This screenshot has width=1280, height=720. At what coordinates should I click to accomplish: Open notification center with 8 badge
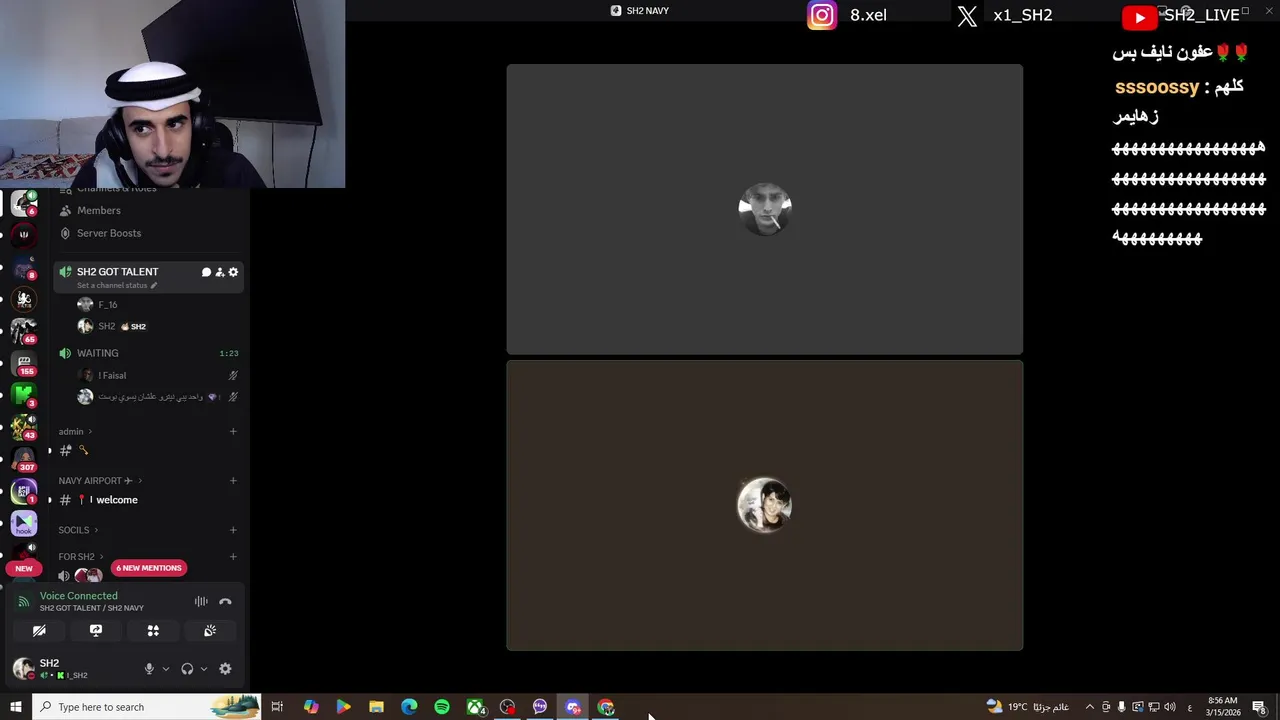(x=1259, y=707)
